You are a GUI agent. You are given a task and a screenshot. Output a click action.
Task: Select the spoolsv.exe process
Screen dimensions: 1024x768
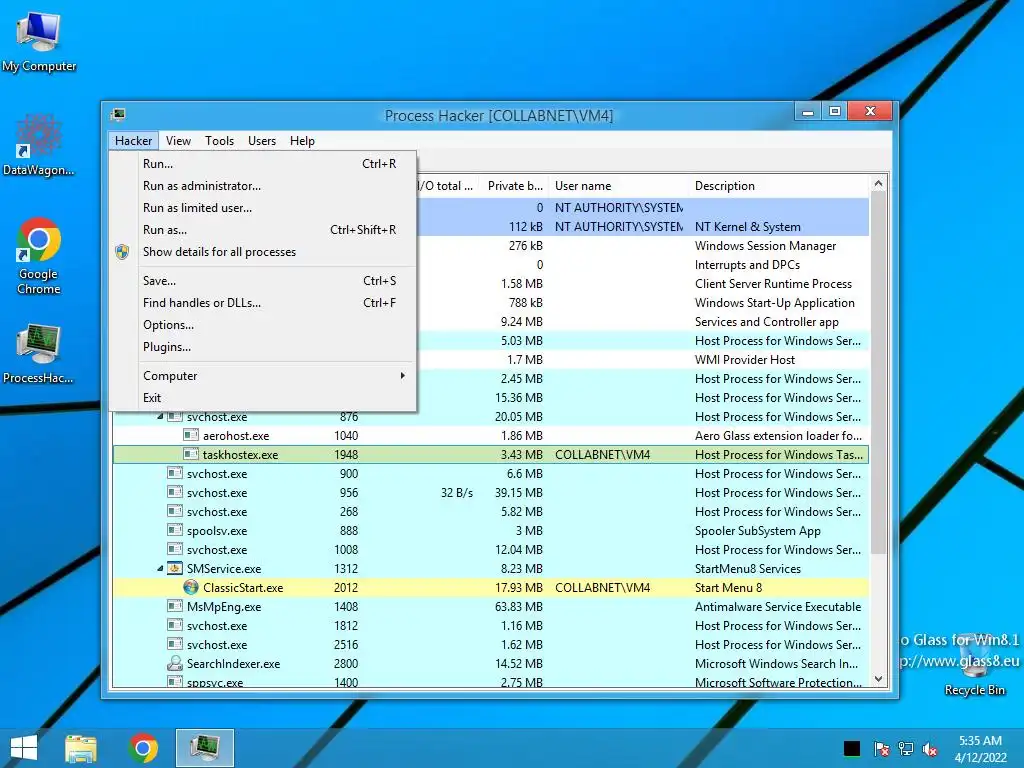point(491,530)
